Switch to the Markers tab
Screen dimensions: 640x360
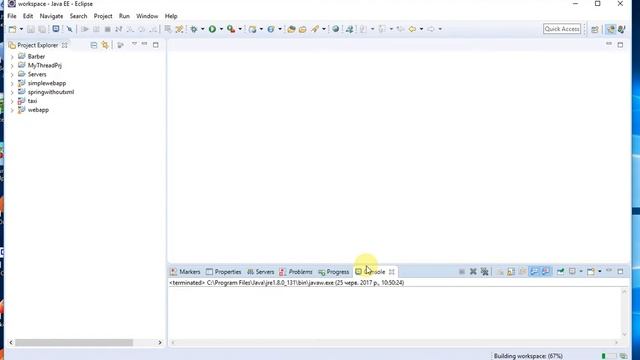pyautogui.click(x=185, y=272)
